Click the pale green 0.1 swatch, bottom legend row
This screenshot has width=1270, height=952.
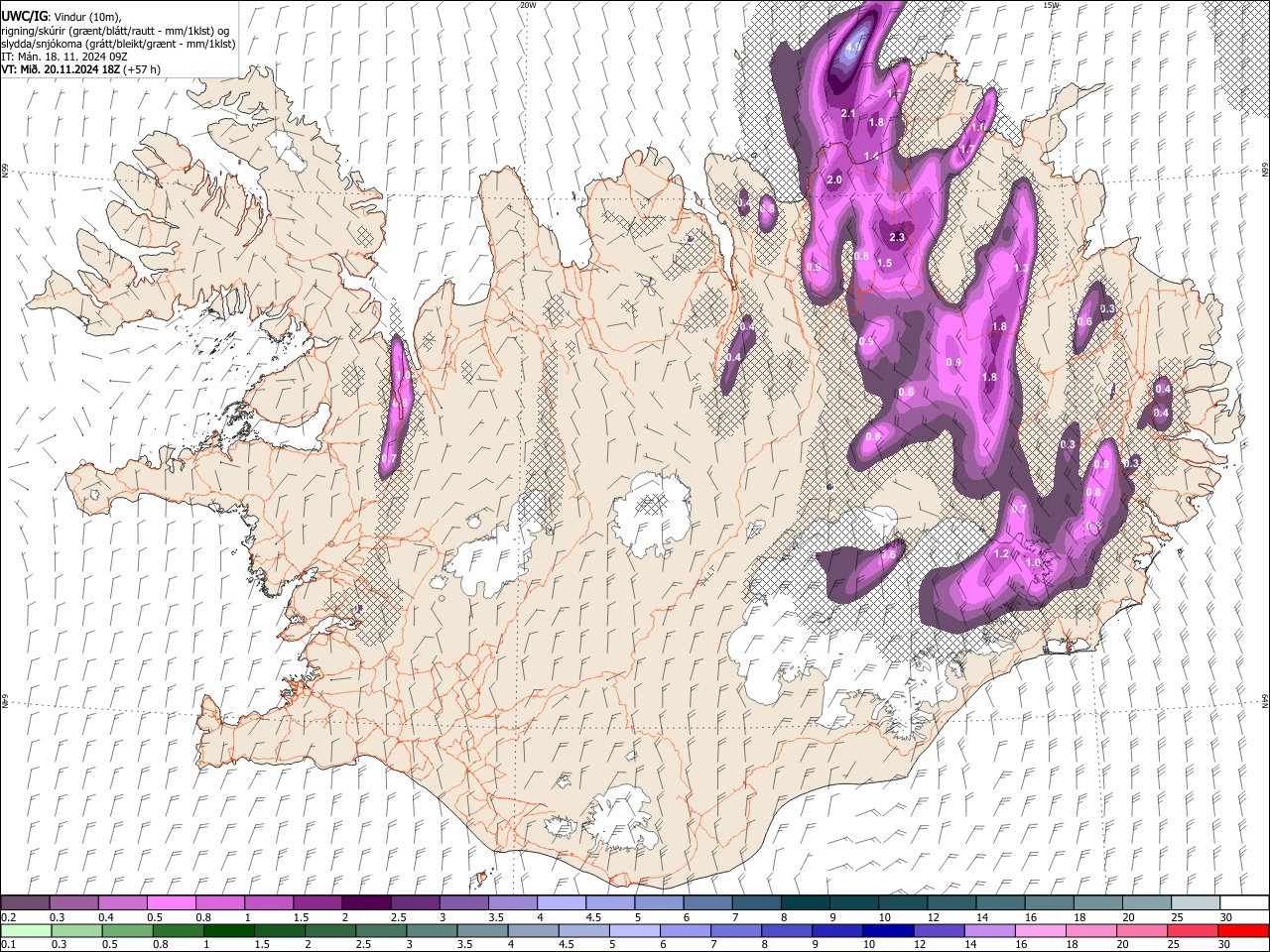tap(26, 930)
